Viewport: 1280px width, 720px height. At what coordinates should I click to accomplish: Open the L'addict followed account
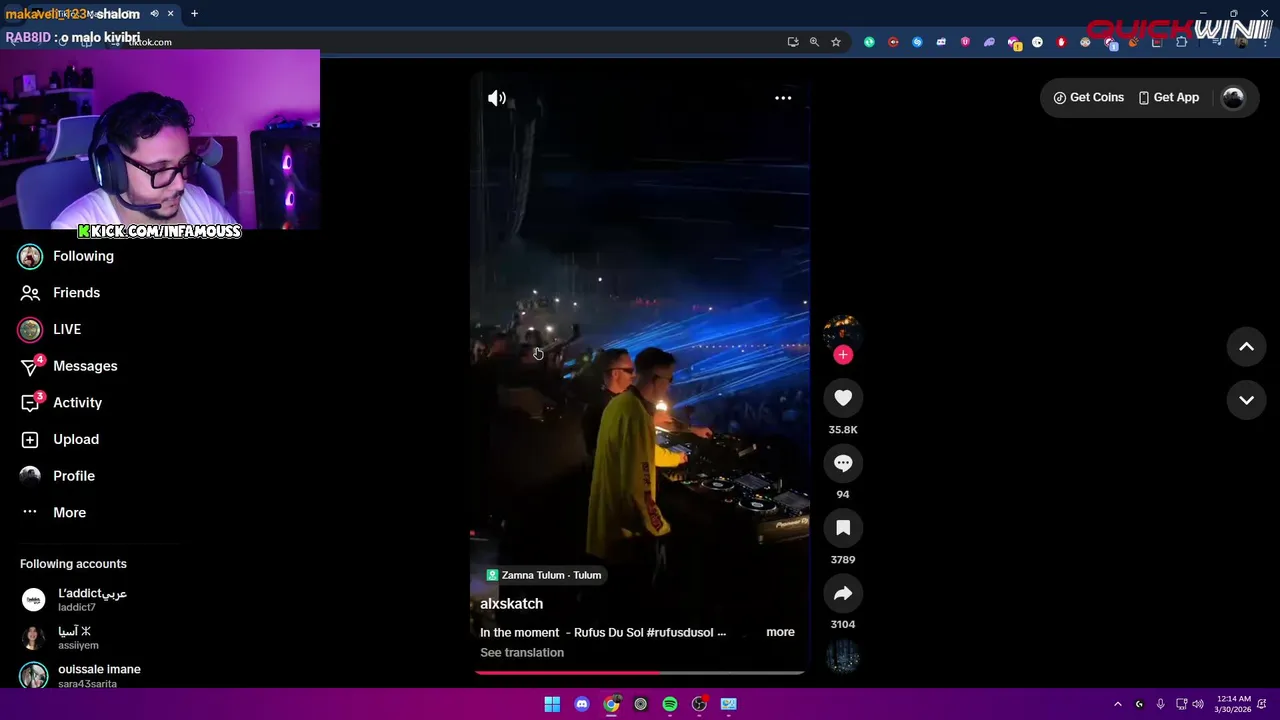click(76, 600)
